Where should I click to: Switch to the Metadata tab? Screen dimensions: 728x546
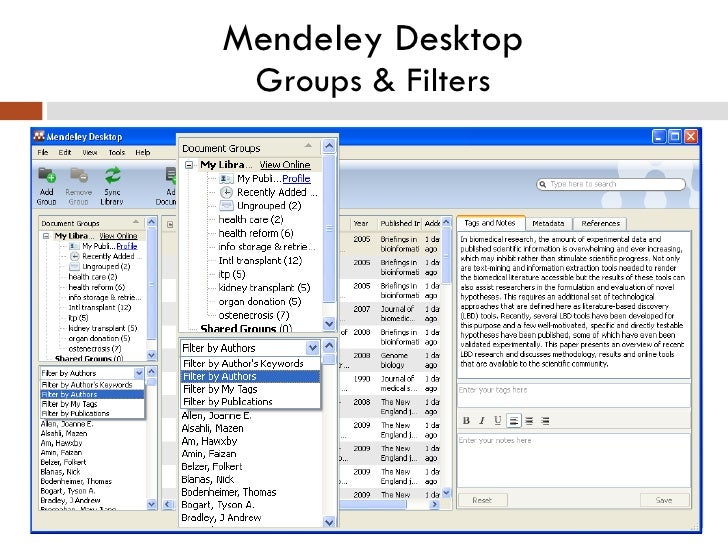click(548, 224)
